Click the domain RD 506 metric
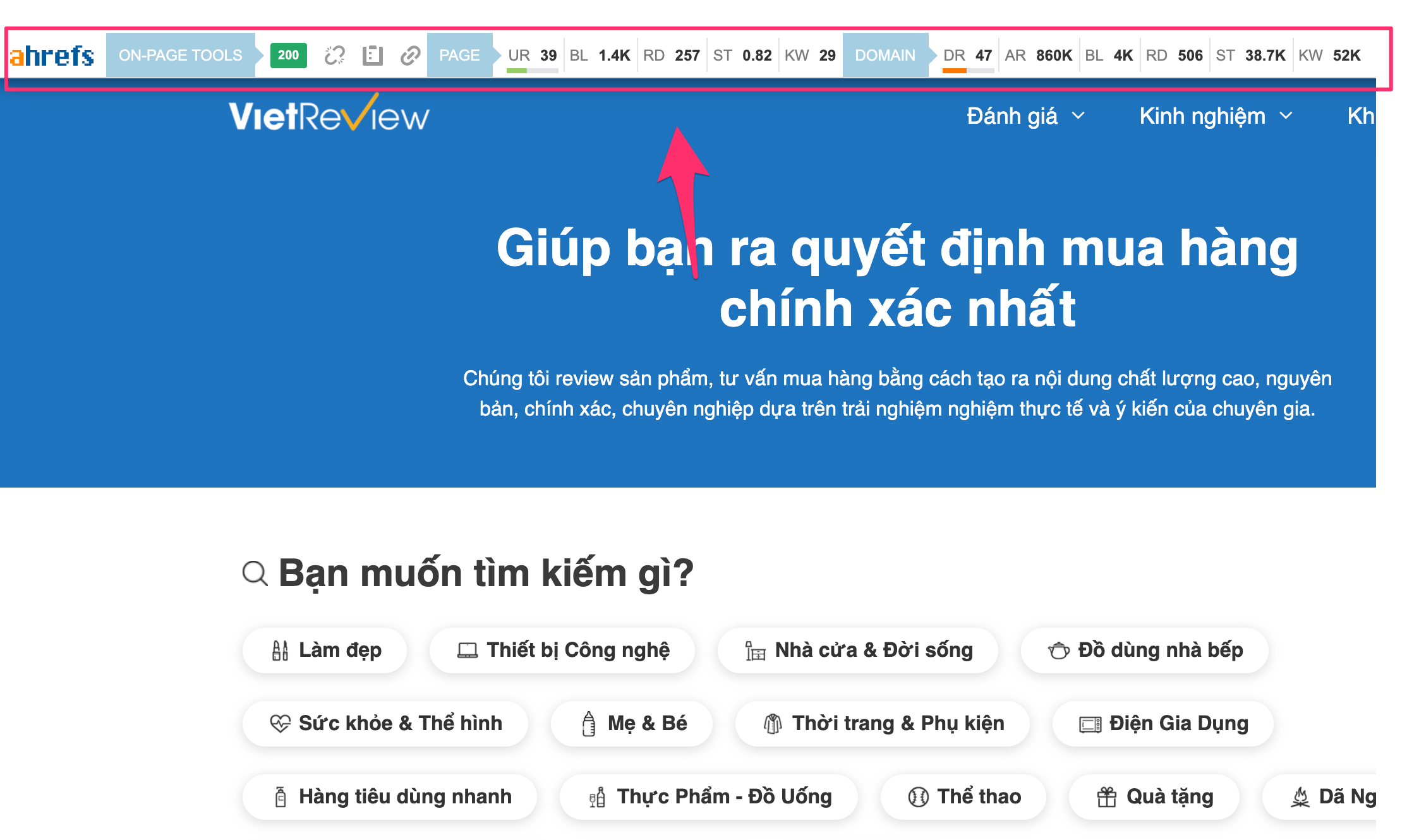1419x840 pixels. 1174,56
